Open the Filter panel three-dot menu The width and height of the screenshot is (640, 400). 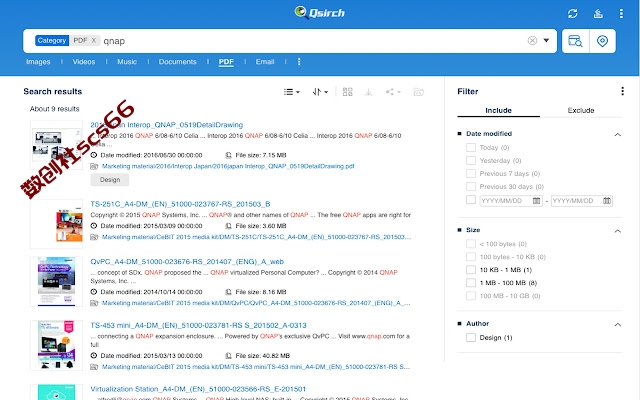coord(622,91)
